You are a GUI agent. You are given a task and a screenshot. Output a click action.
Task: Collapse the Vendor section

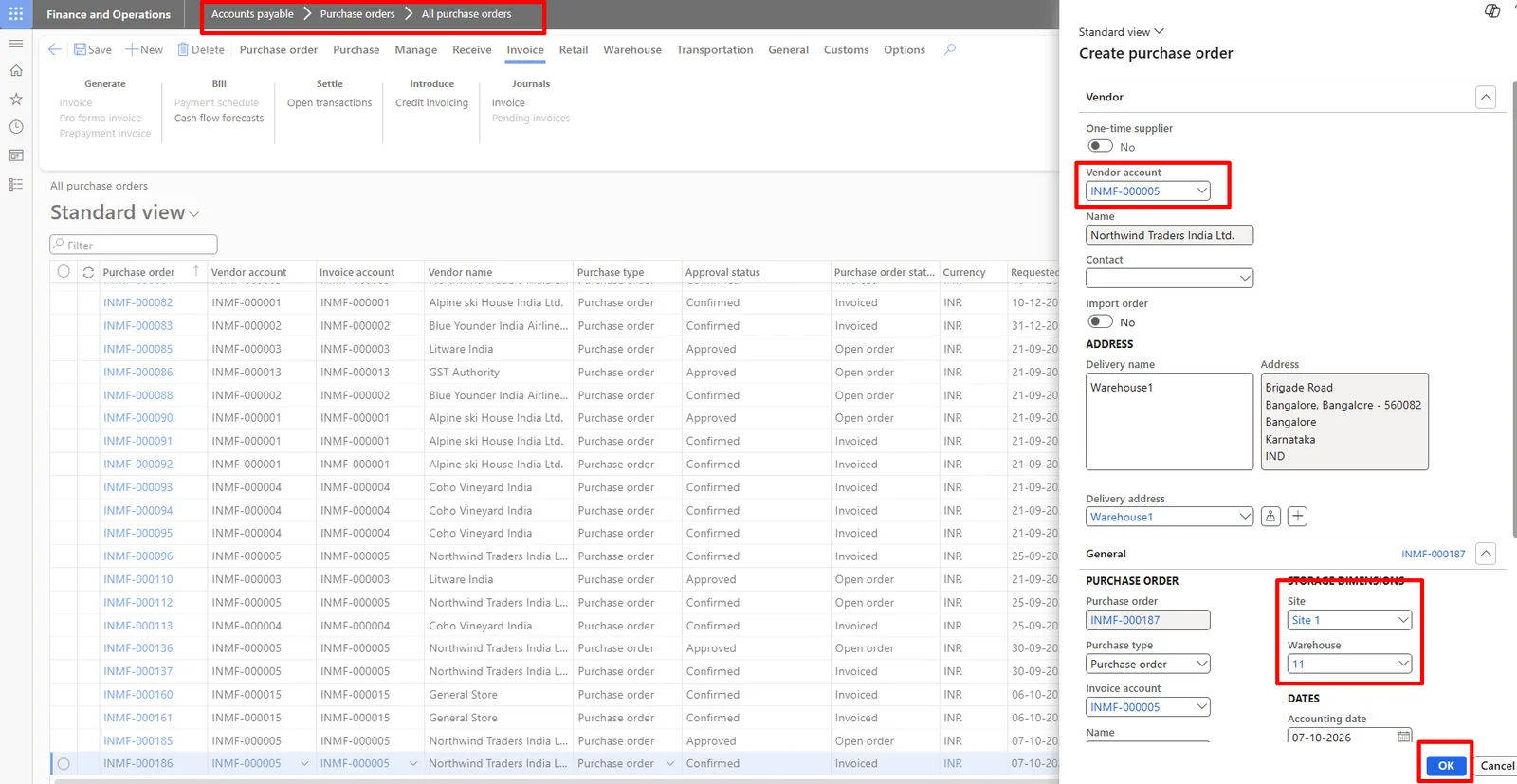pos(1486,97)
